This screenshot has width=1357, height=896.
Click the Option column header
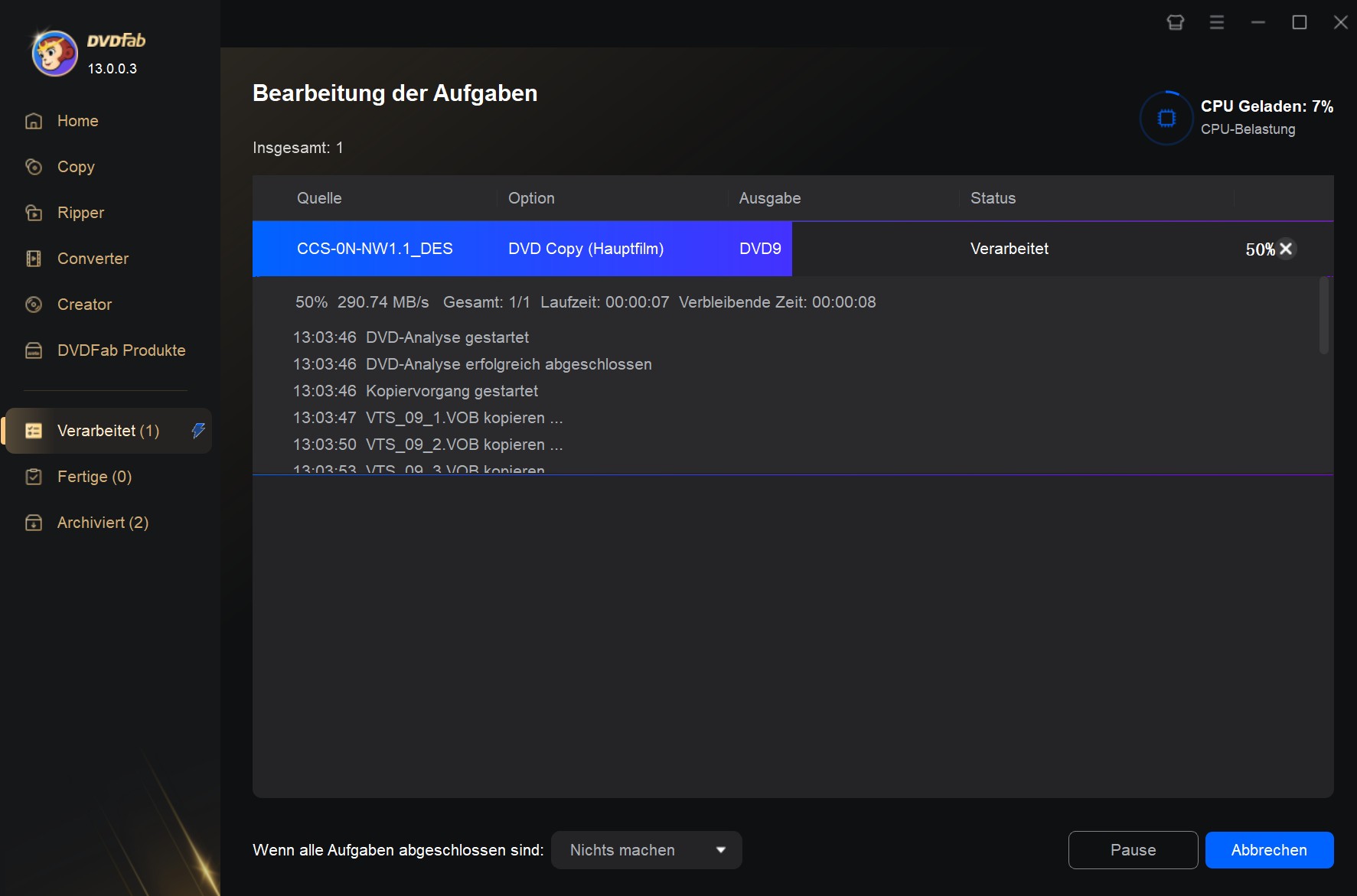[531, 198]
